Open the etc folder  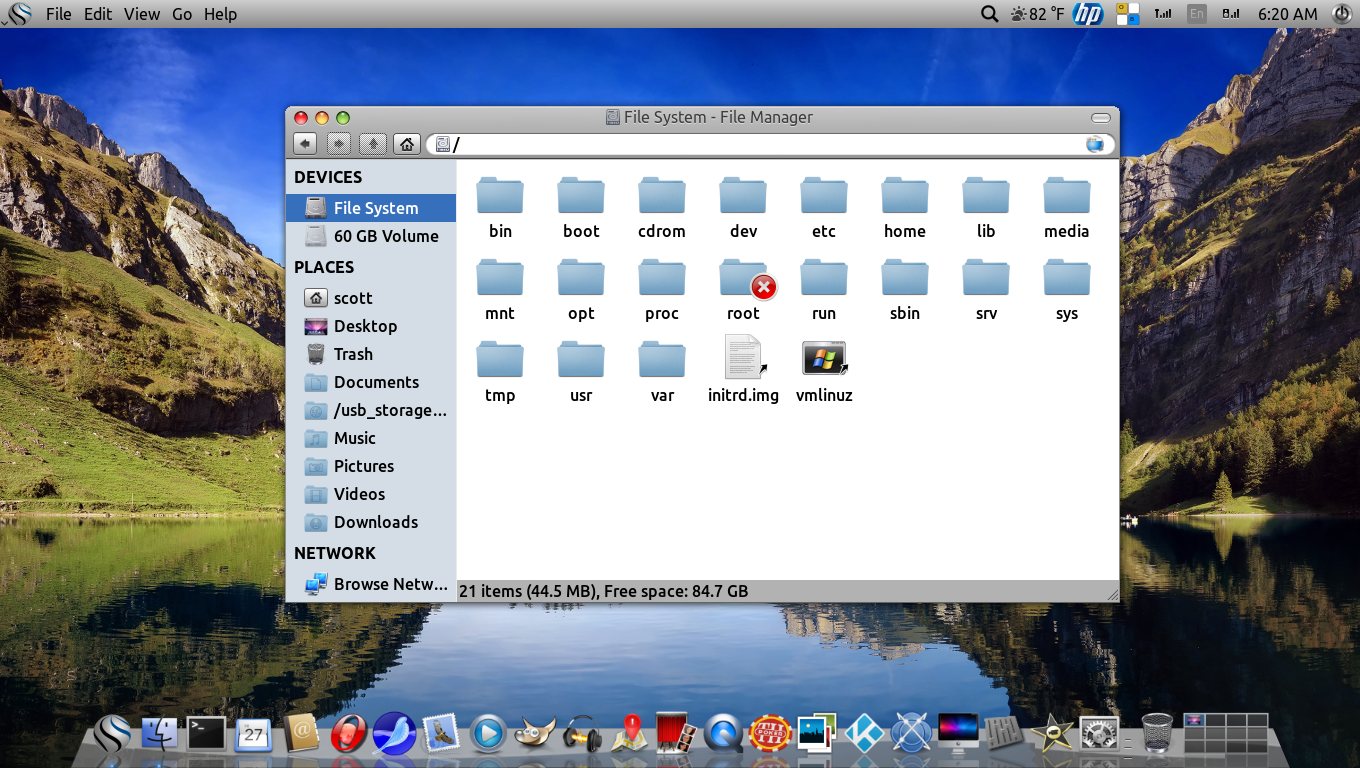click(824, 196)
